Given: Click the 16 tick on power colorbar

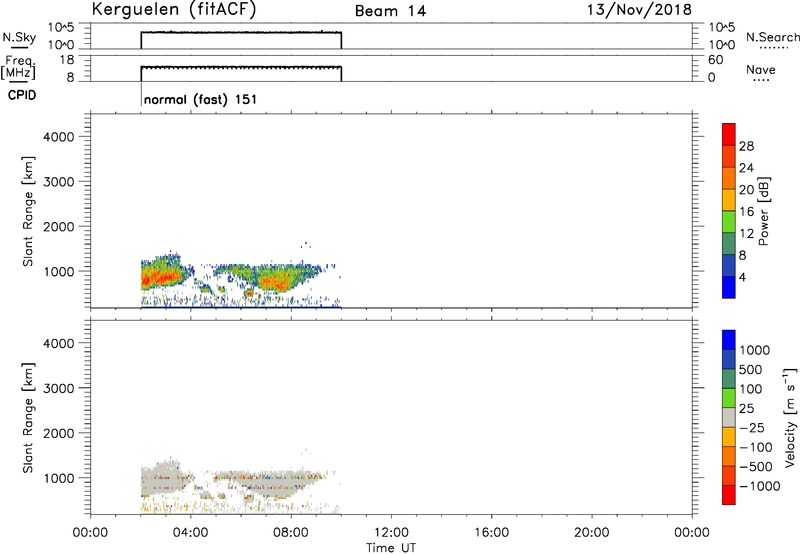Looking at the screenshot, I should click(x=746, y=212).
